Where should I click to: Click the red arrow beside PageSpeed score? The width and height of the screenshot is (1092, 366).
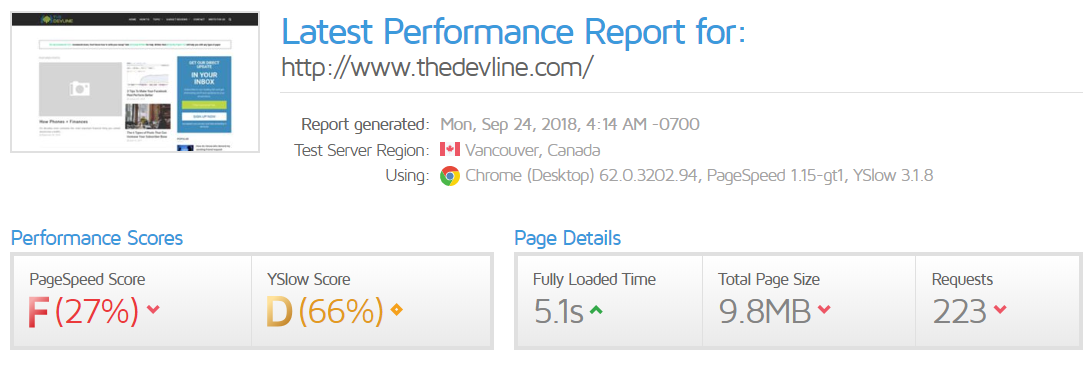click(x=153, y=310)
